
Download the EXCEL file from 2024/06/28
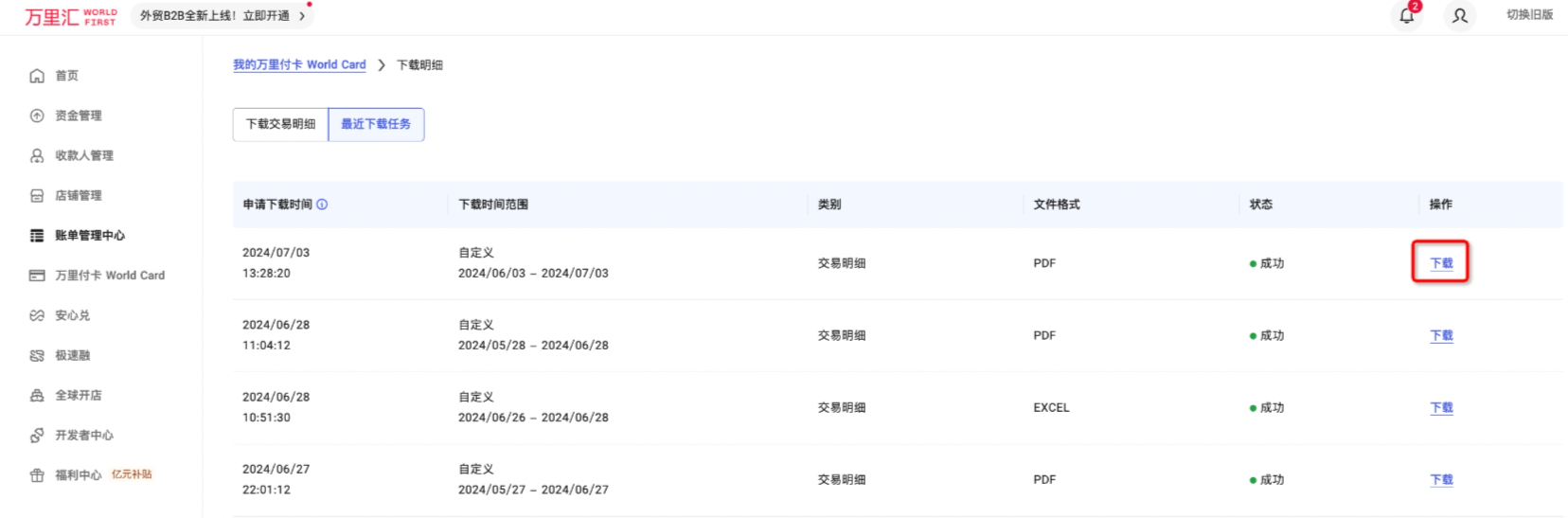point(1440,408)
